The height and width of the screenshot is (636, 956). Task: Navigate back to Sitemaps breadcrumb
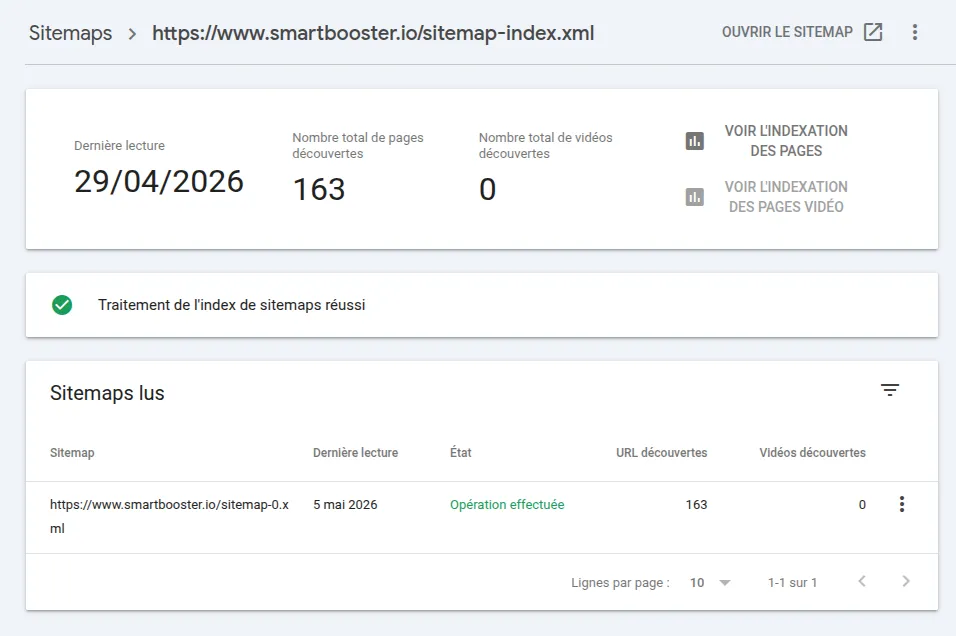[71, 33]
